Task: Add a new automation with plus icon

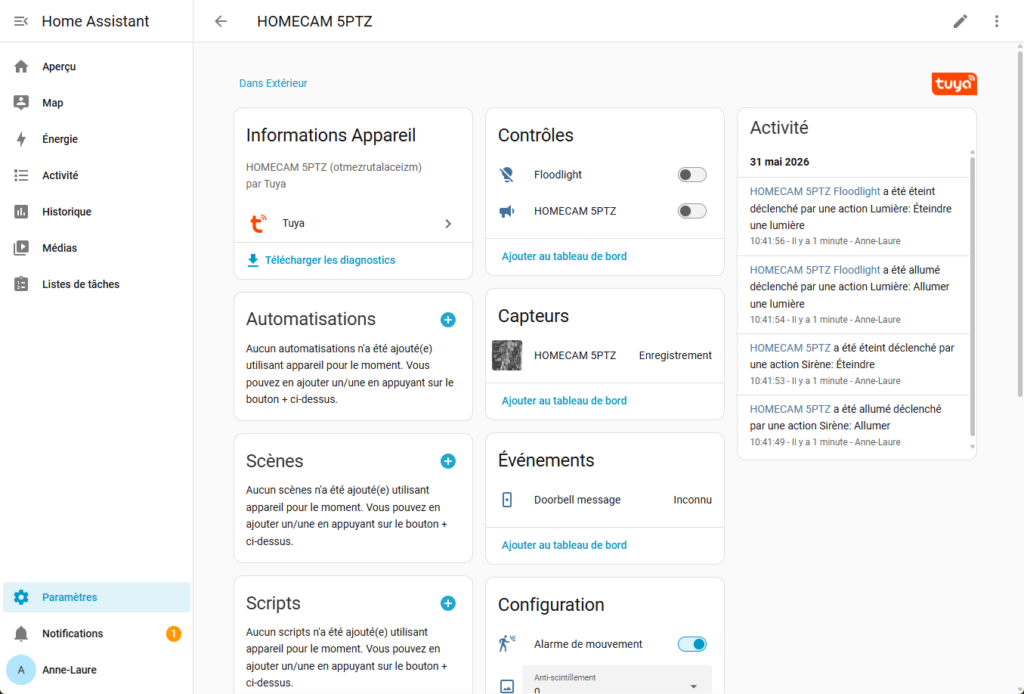Action: 448,319
